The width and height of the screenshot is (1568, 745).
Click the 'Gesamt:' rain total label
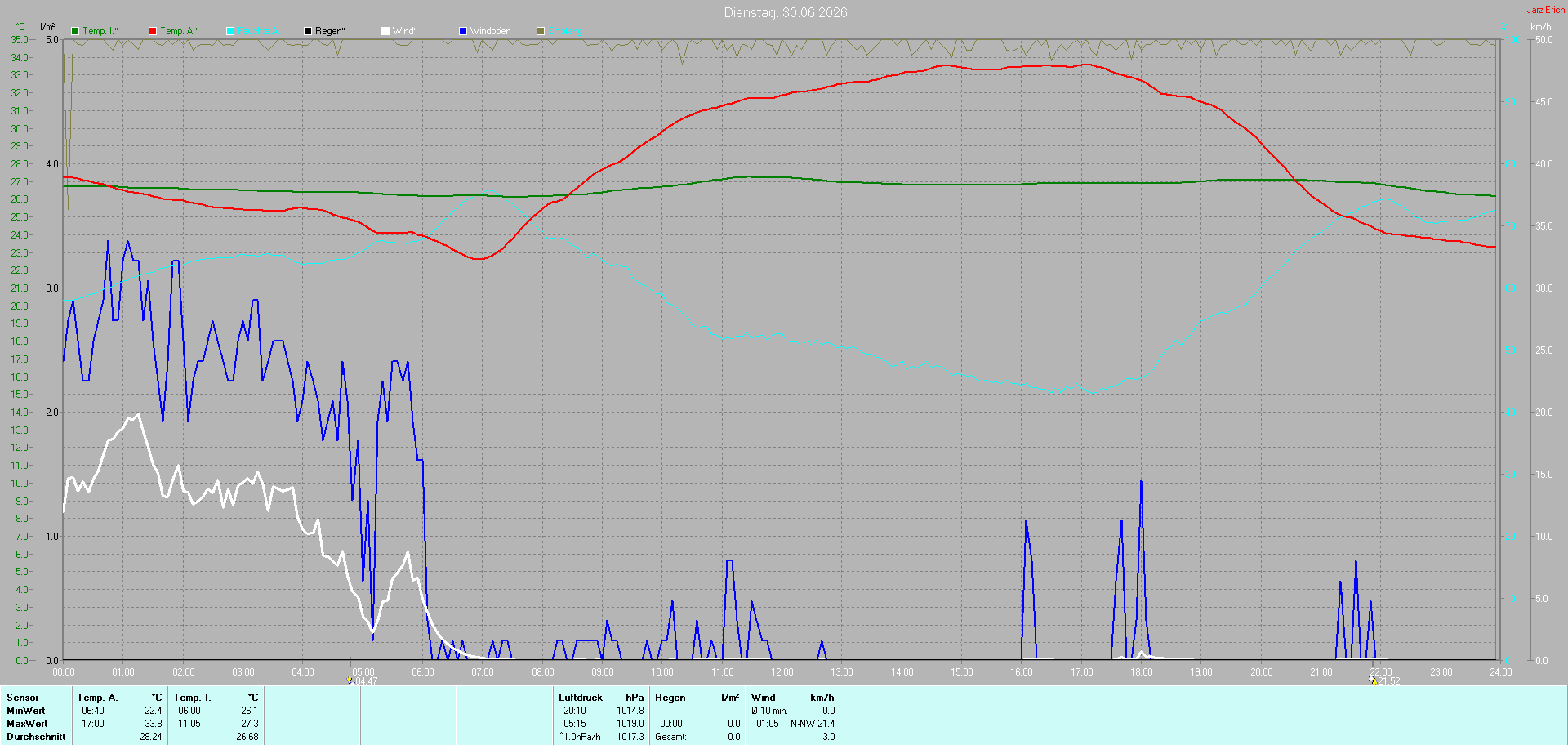[x=671, y=737]
